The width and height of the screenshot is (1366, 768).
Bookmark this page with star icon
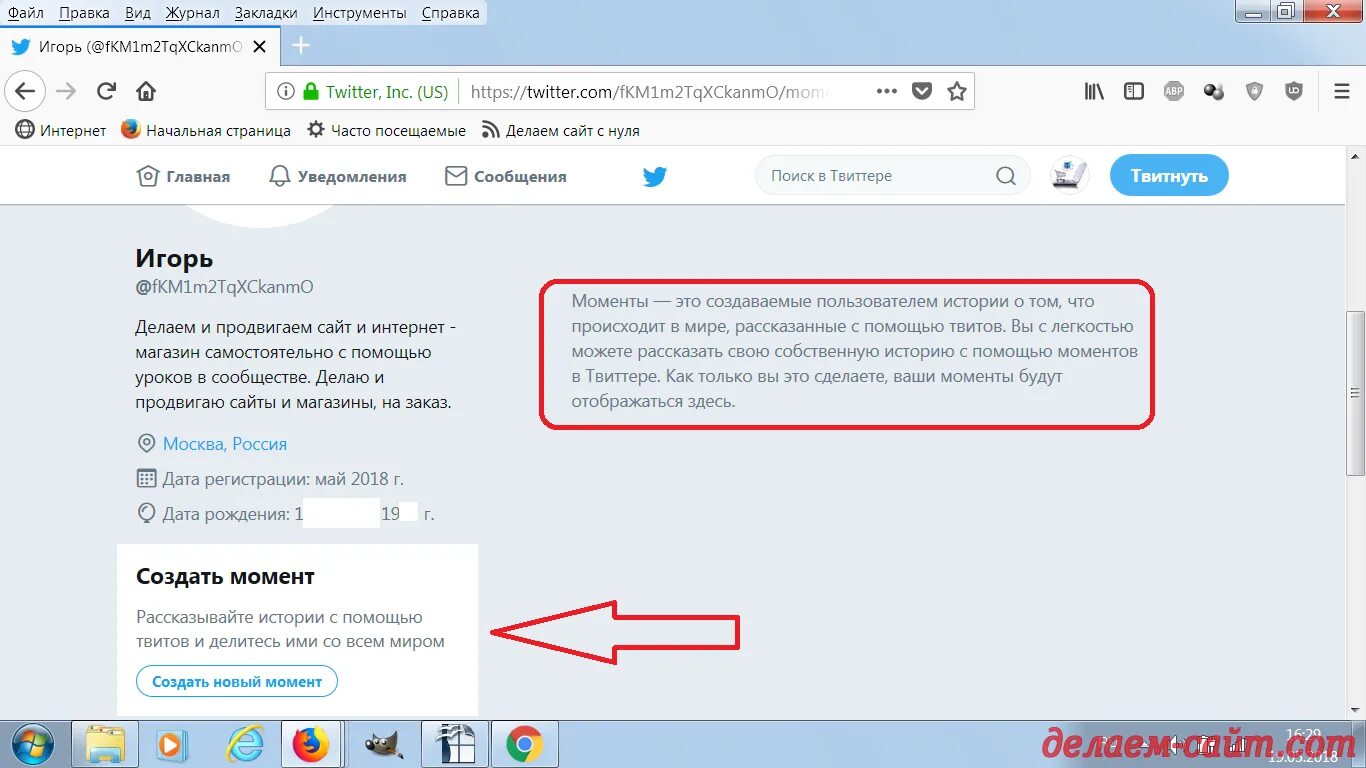pos(957,91)
